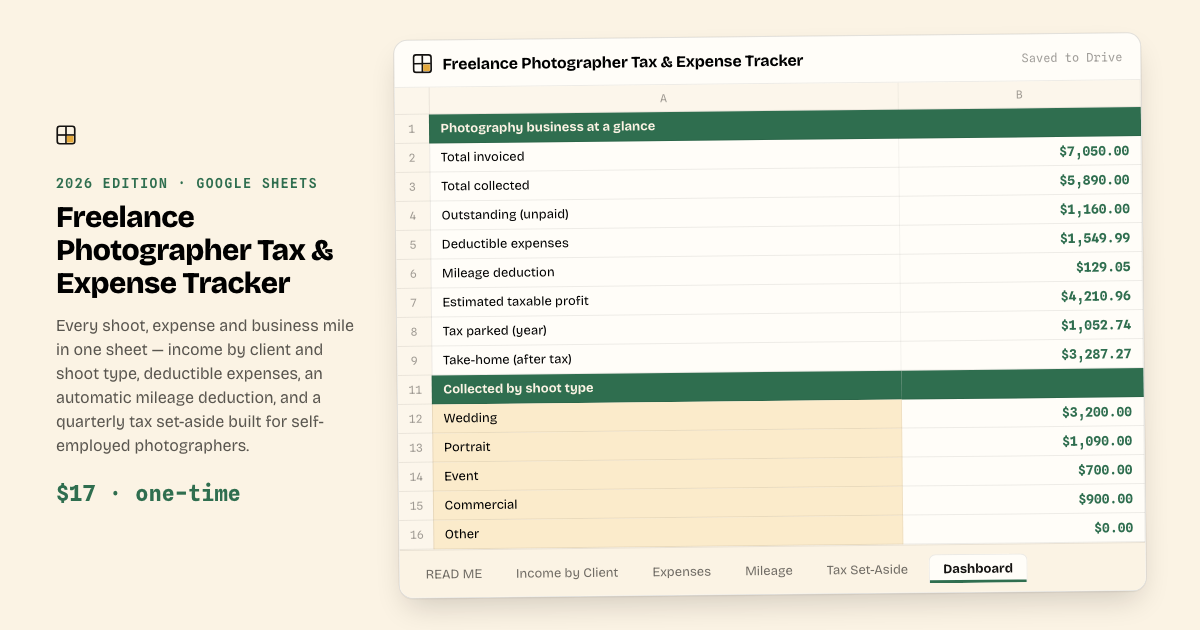Select the 'Take-home (after tax)' cell

(x=666, y=359)
